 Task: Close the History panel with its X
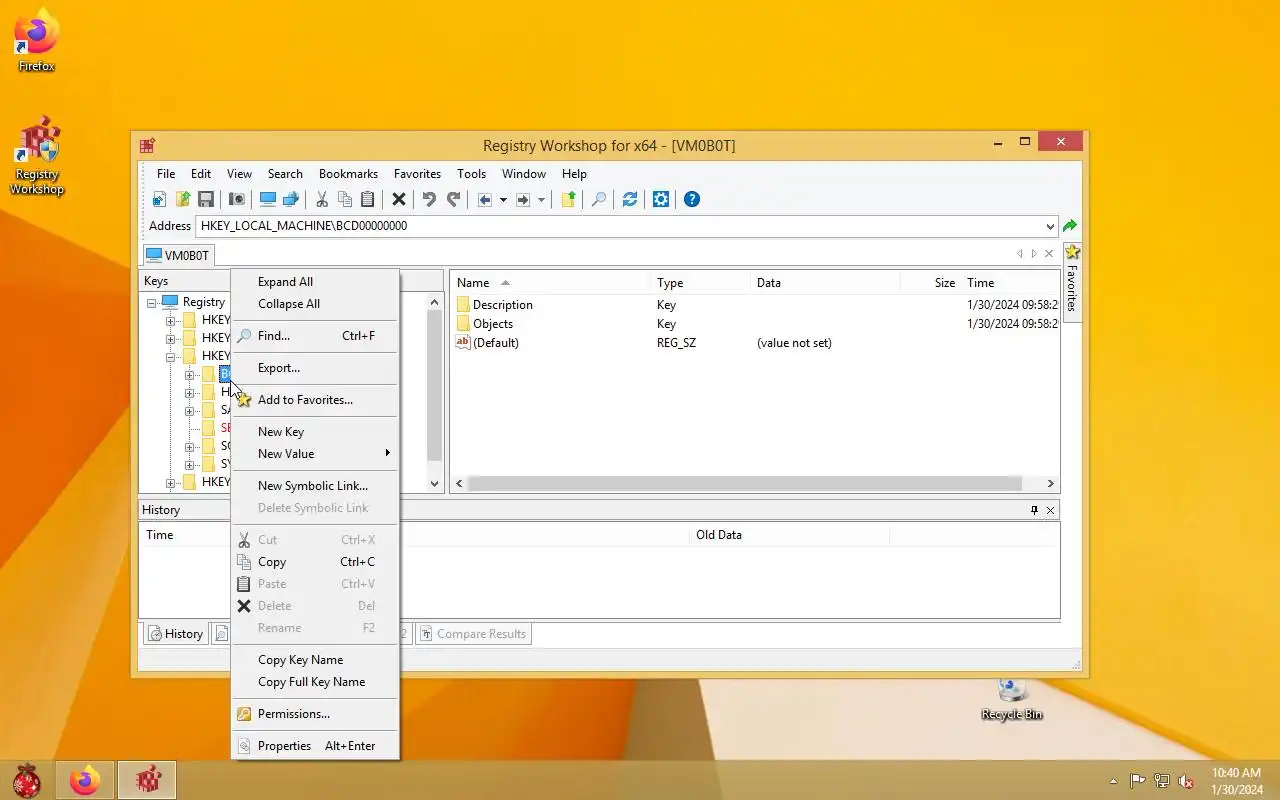(1050, 510)
